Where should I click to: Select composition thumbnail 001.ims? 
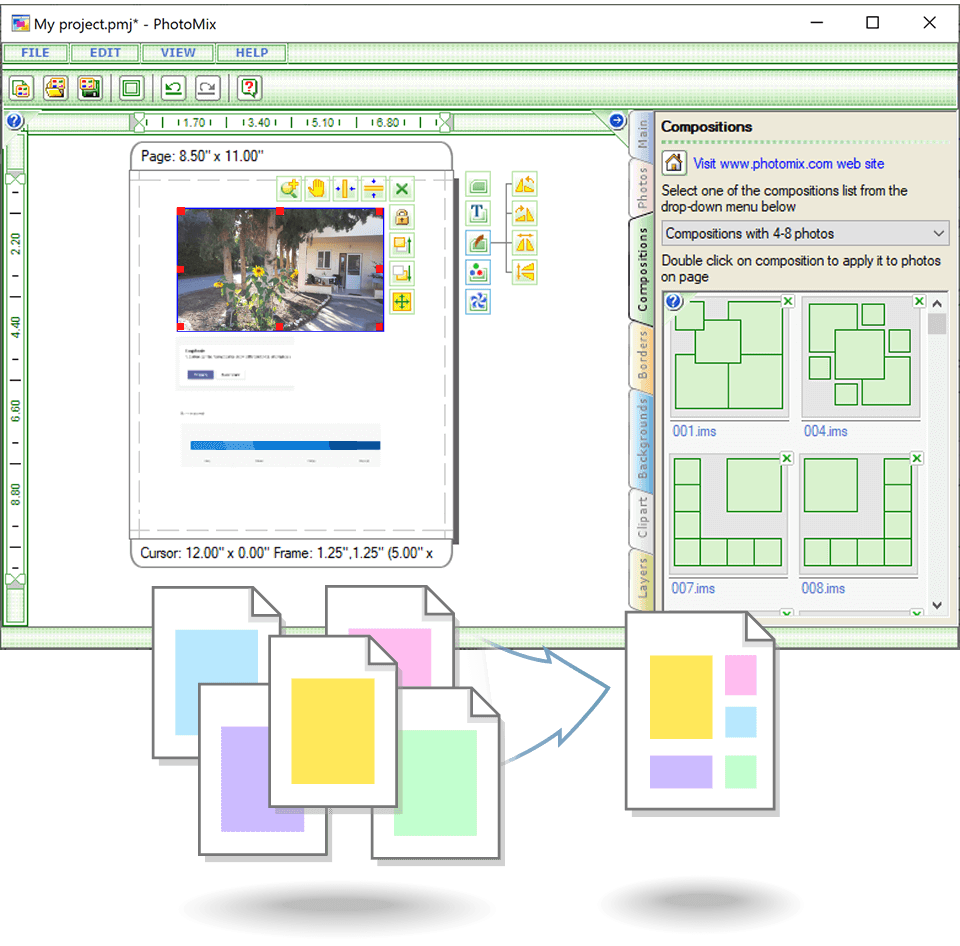point(729,356)
